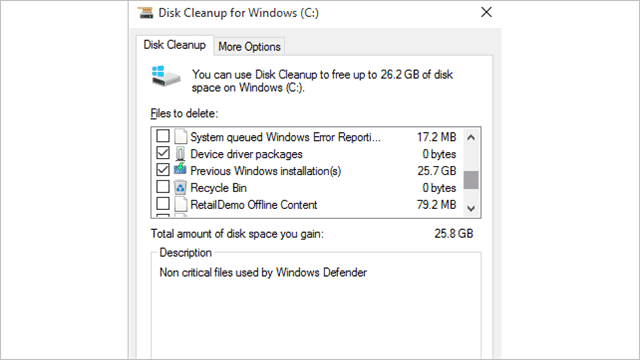Click the System queued Windows Error Reporting file icon
This screenshot has height=360, width=640.
coord(180,136)
